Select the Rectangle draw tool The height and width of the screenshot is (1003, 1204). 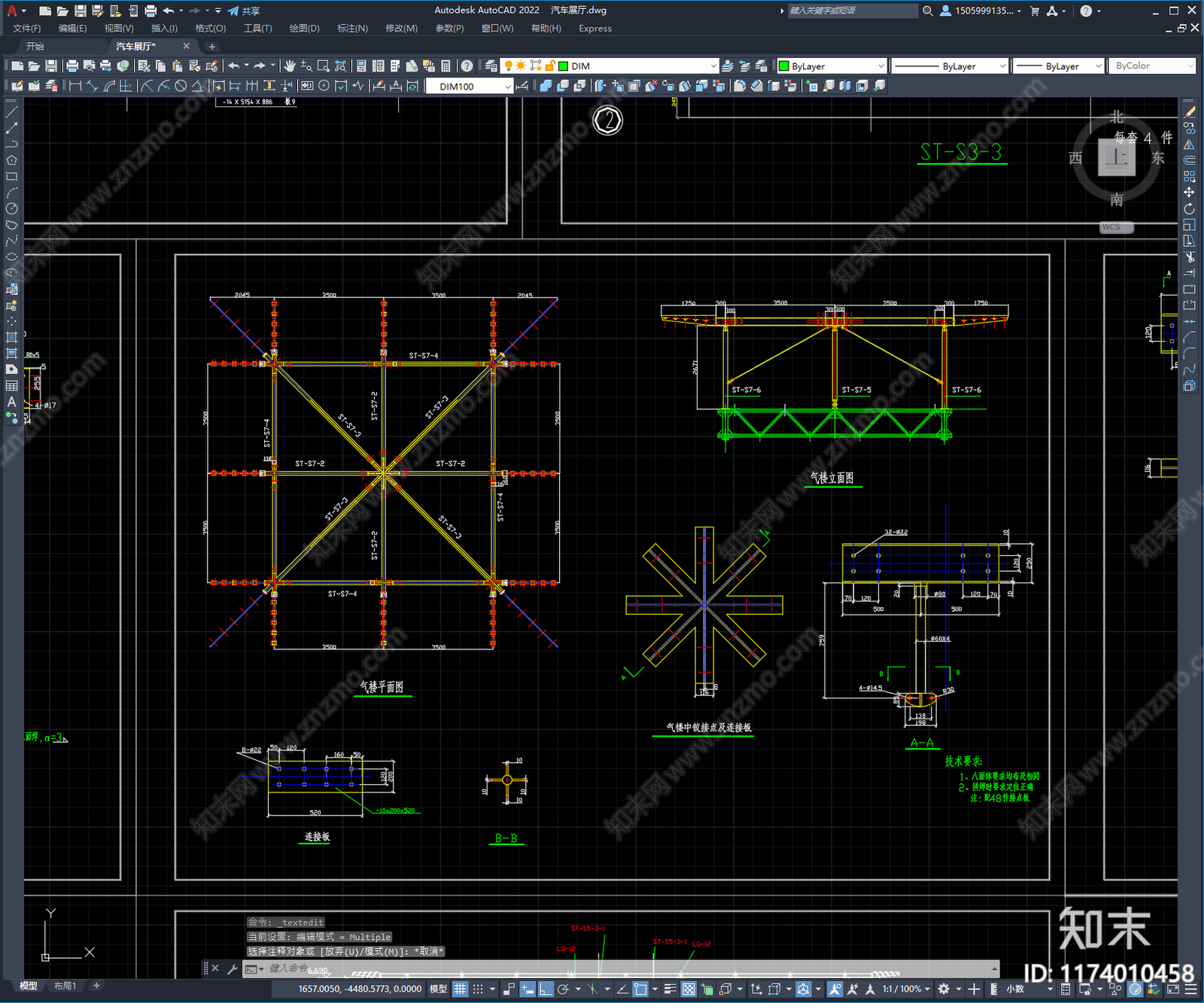pos(11,176)
